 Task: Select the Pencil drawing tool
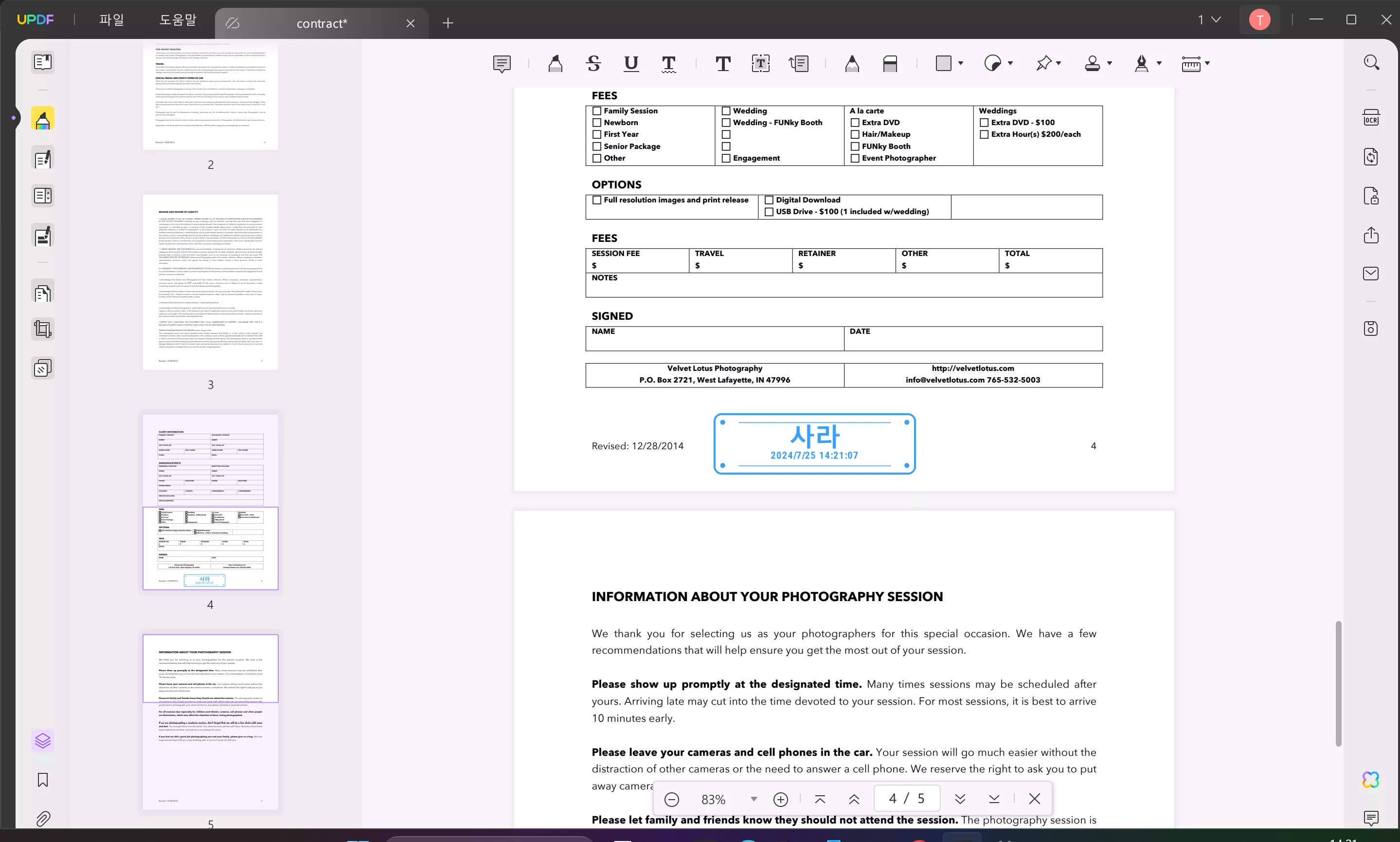point(852,64)
